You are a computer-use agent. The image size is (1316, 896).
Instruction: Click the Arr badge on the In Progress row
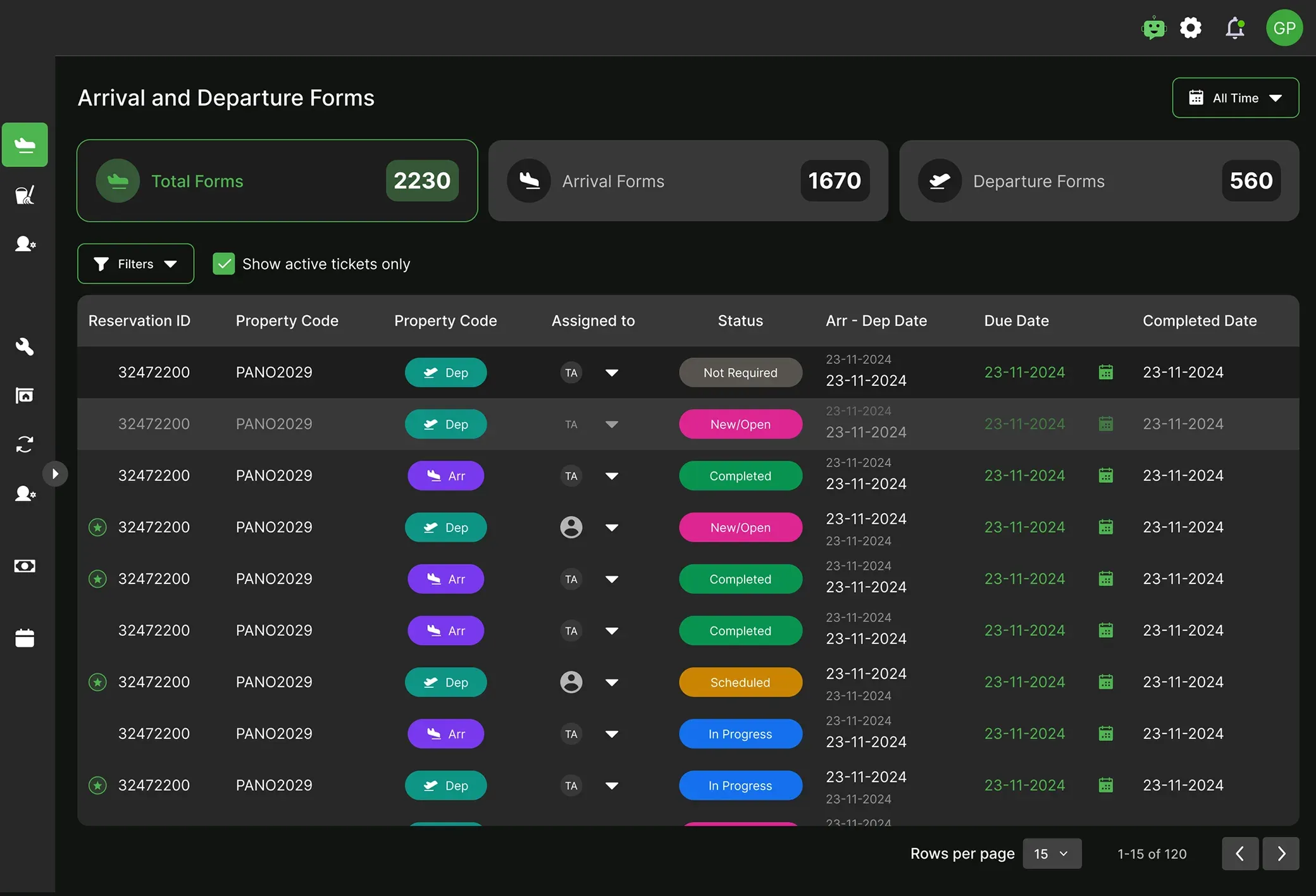446,734
